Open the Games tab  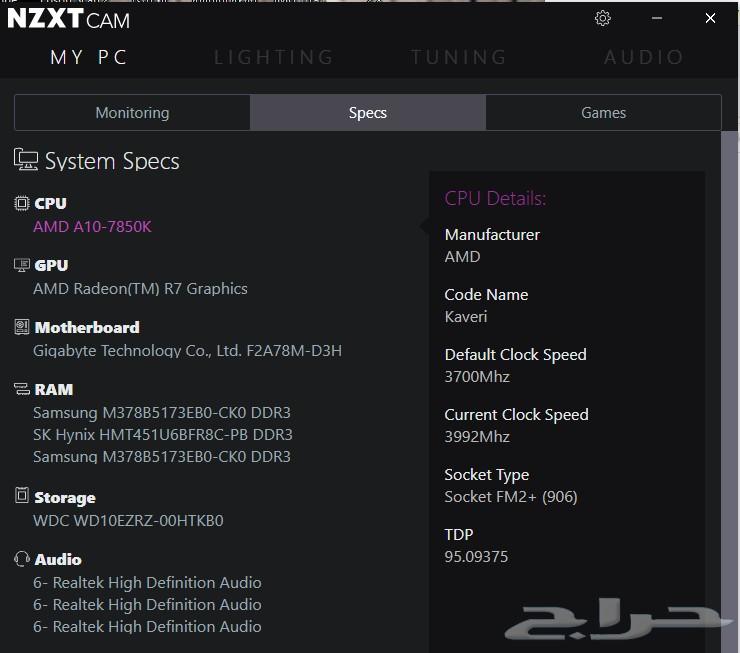click(604, 112)
